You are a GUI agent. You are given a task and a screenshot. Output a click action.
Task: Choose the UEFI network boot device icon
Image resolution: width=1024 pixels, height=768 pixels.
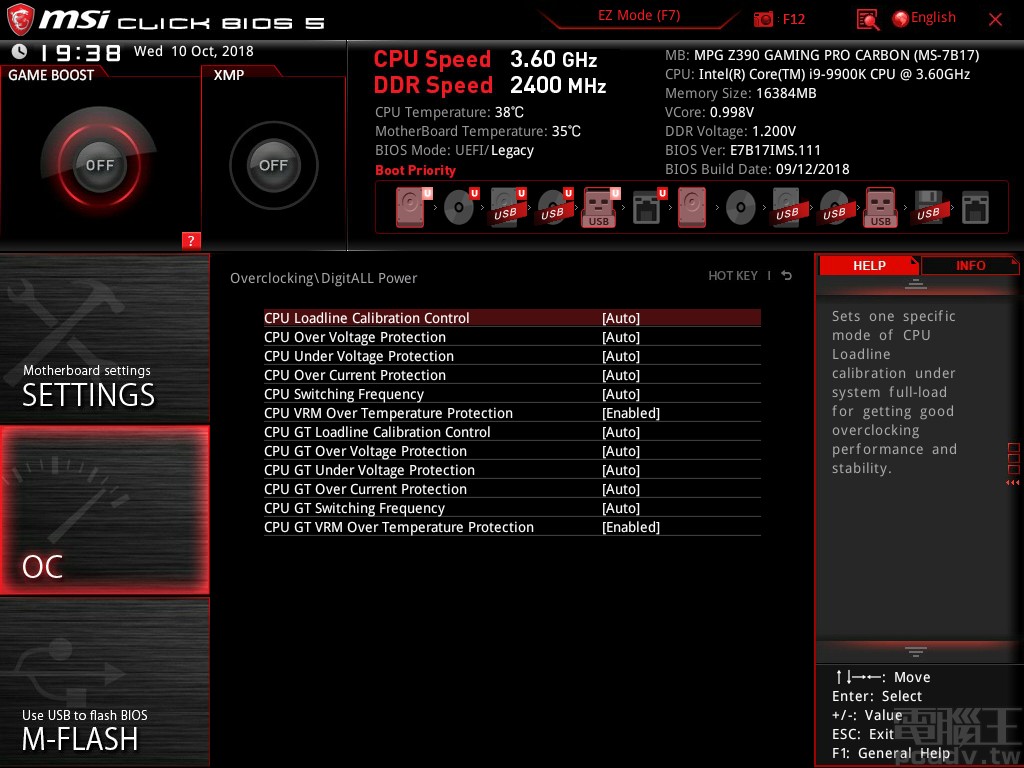click(649, 207)
